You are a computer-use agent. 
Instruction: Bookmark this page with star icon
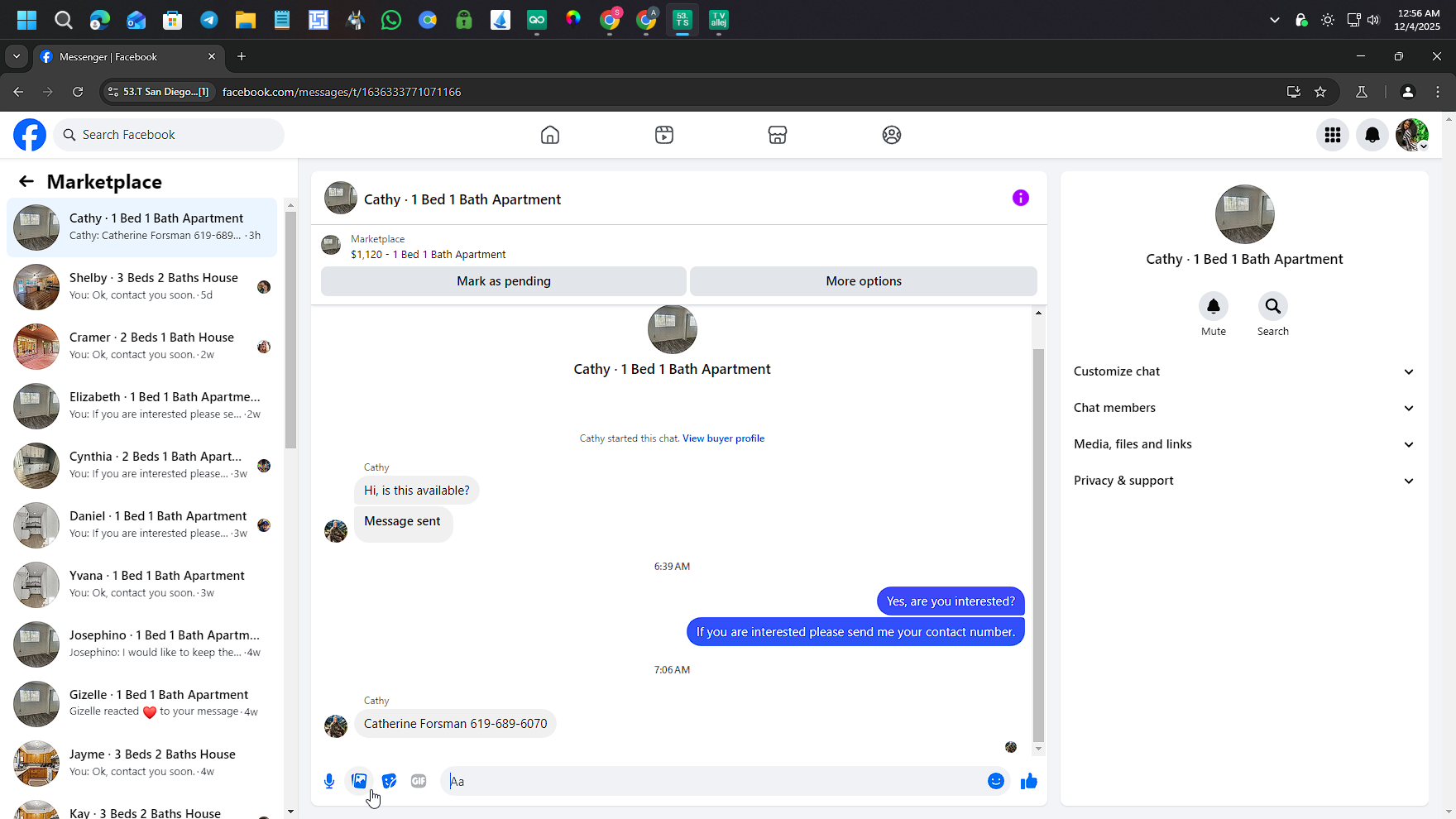point(1320,92)
